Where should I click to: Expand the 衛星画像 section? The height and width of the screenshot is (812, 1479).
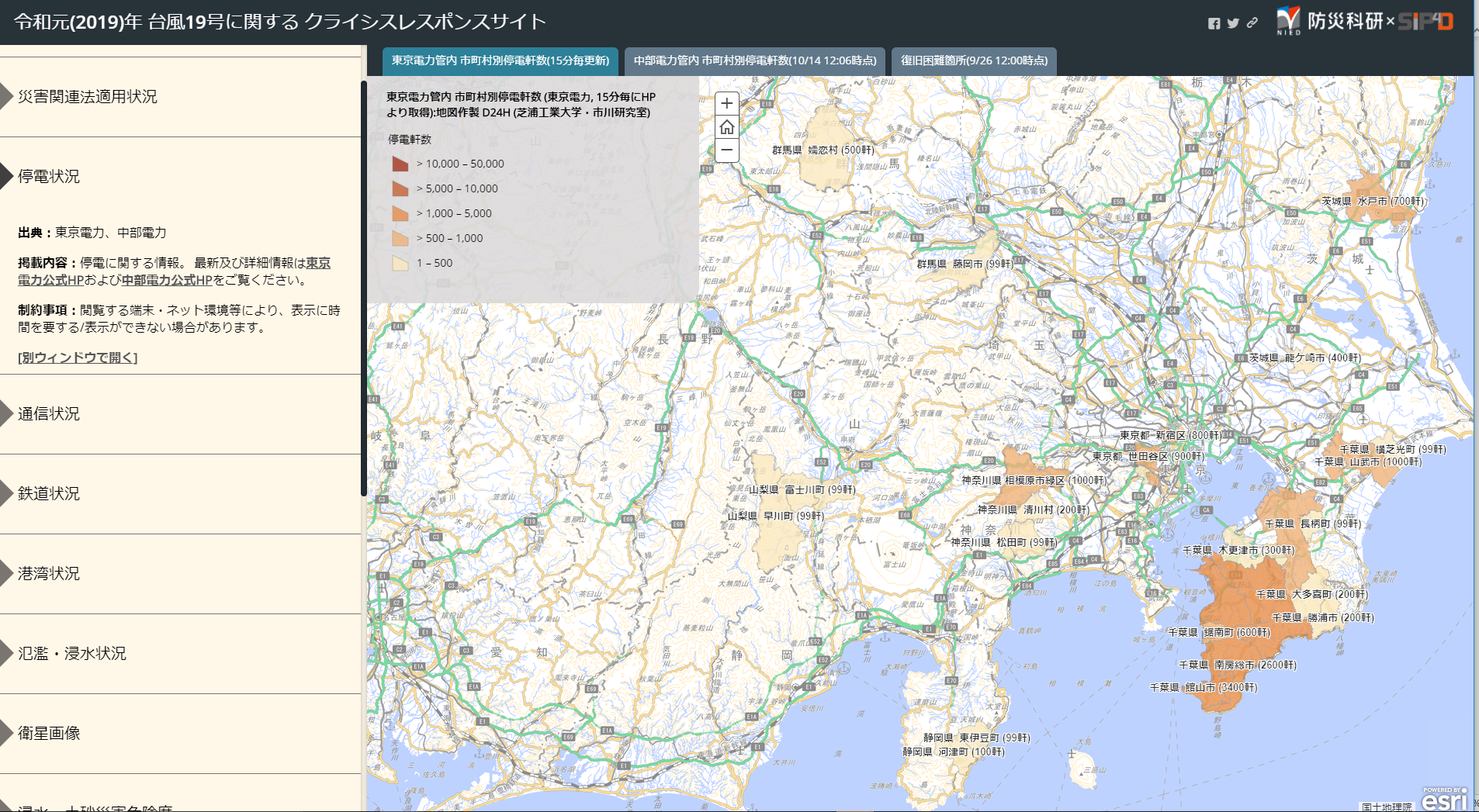[x=49, y=734]
